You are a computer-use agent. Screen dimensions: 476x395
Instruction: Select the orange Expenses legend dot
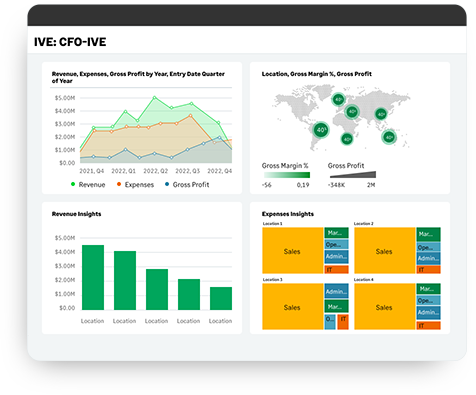click(119, 184)
